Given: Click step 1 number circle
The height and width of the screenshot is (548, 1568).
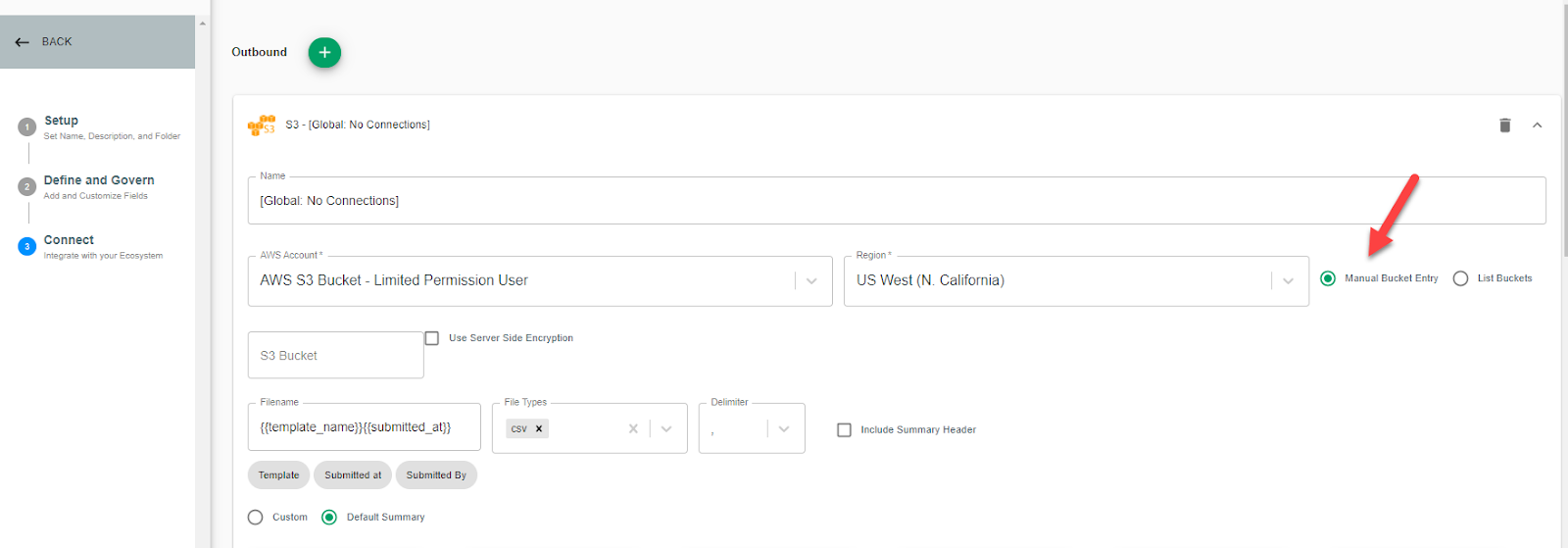Looking at the screenshot, I should [26, 126].
